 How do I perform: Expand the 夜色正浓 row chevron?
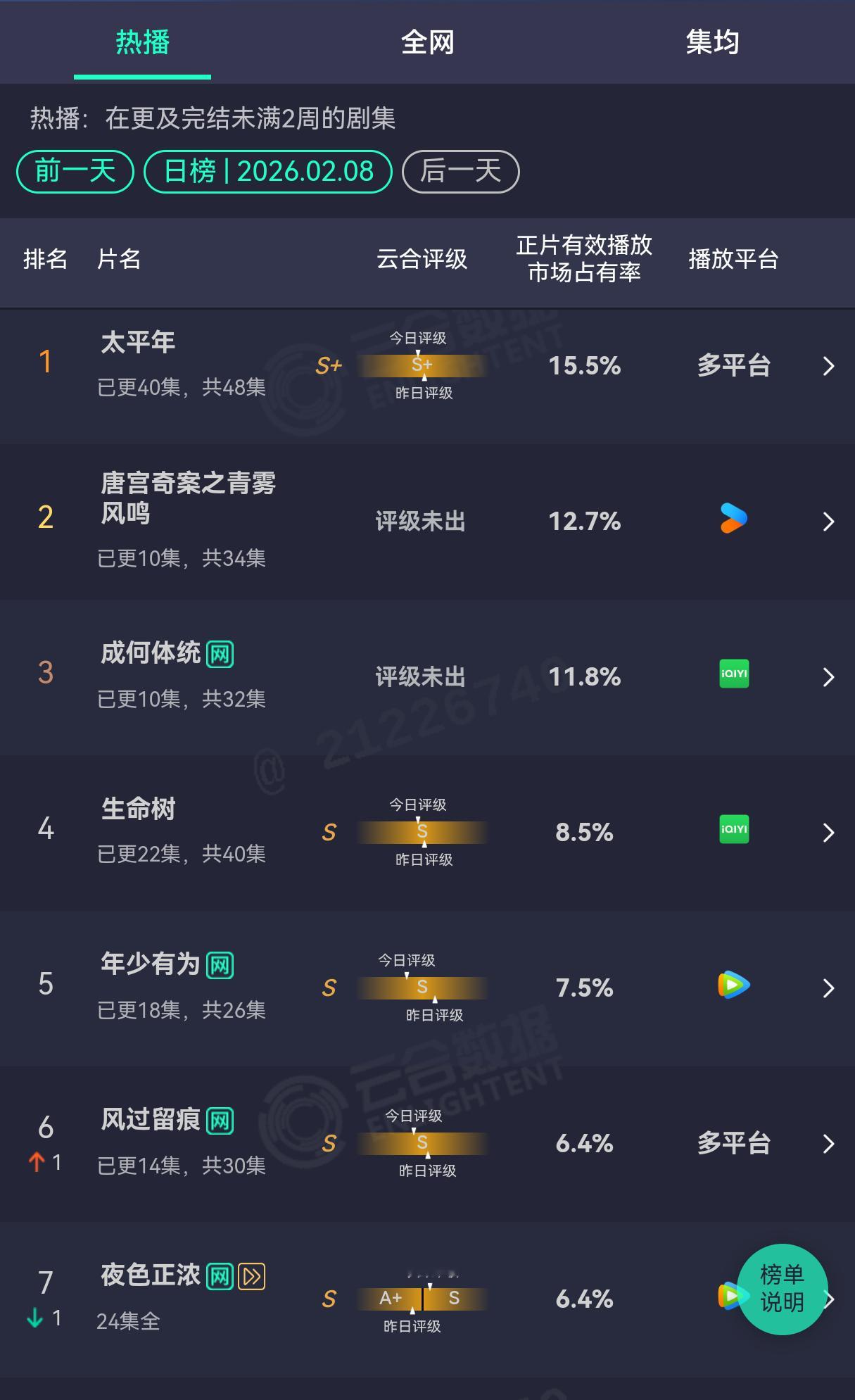828,1300
